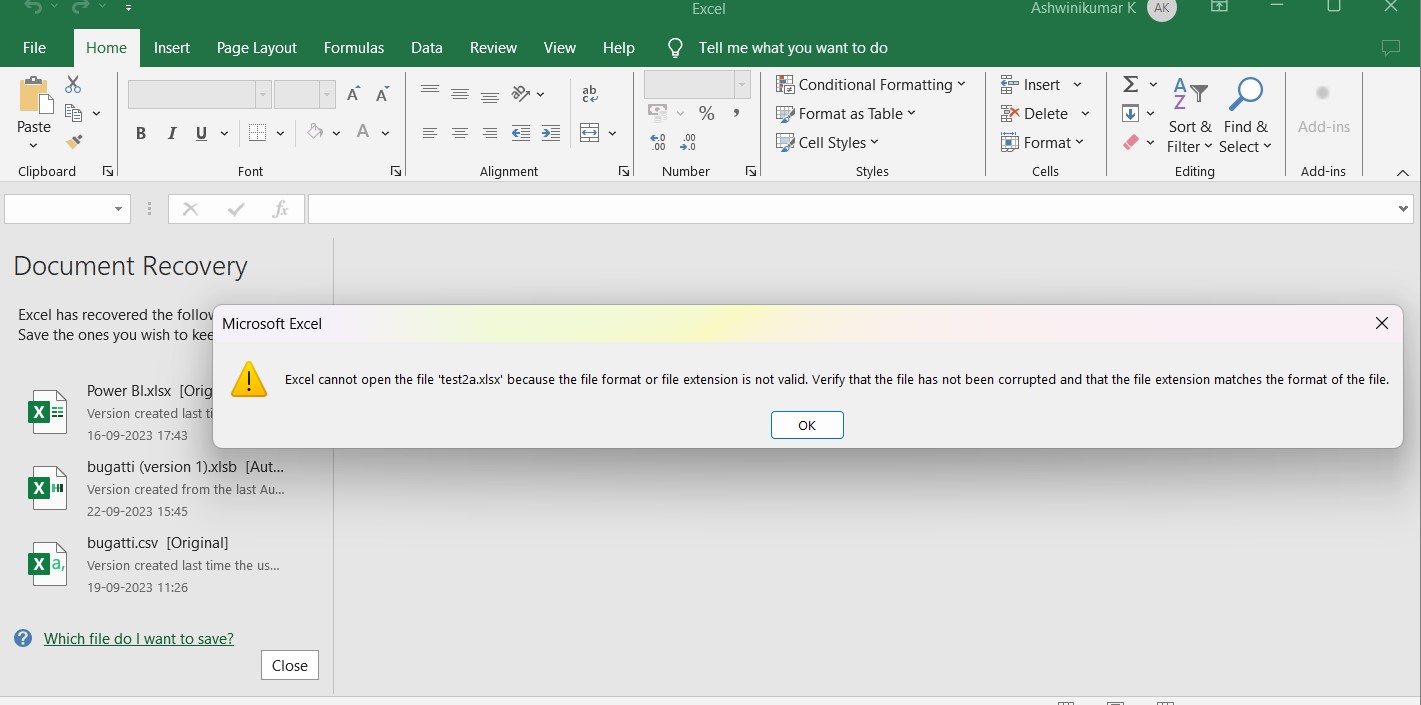
Task: Click the Comma Style icon
Action: click(x=737, y=113)
